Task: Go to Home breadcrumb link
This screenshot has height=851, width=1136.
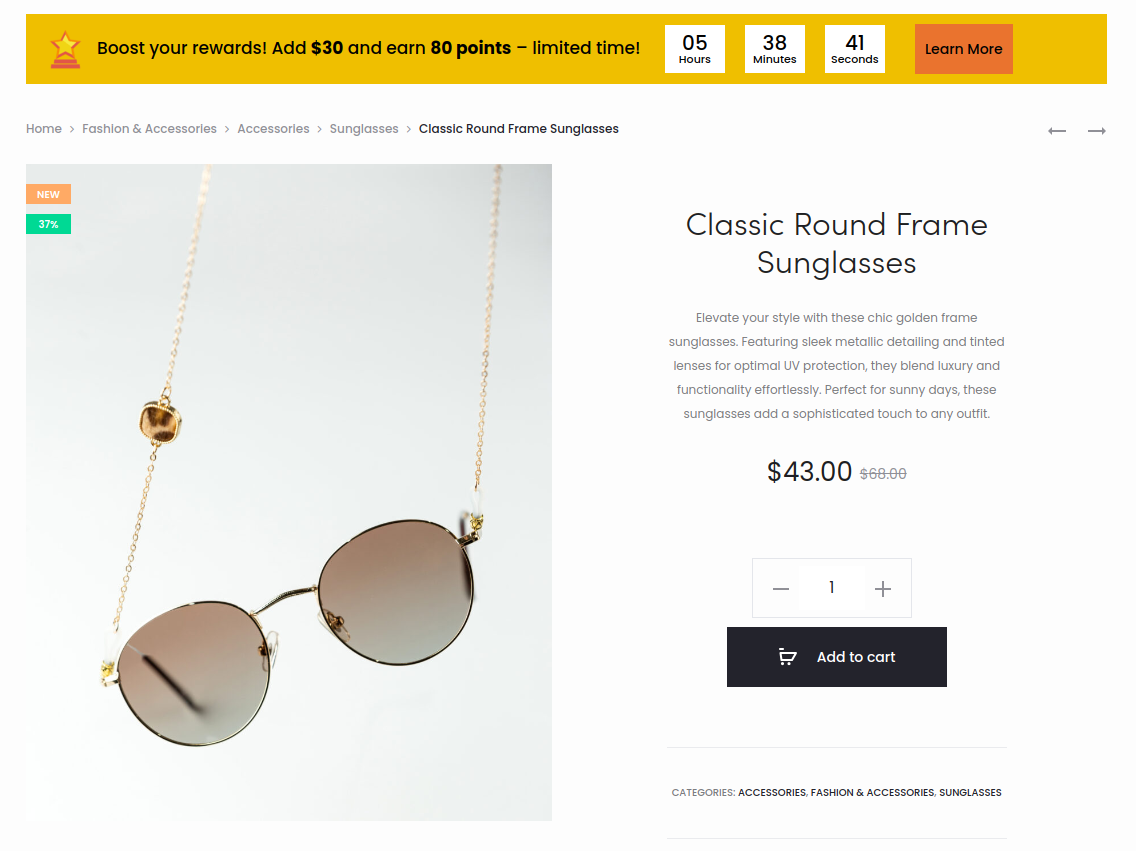Action: pos(44,129)
